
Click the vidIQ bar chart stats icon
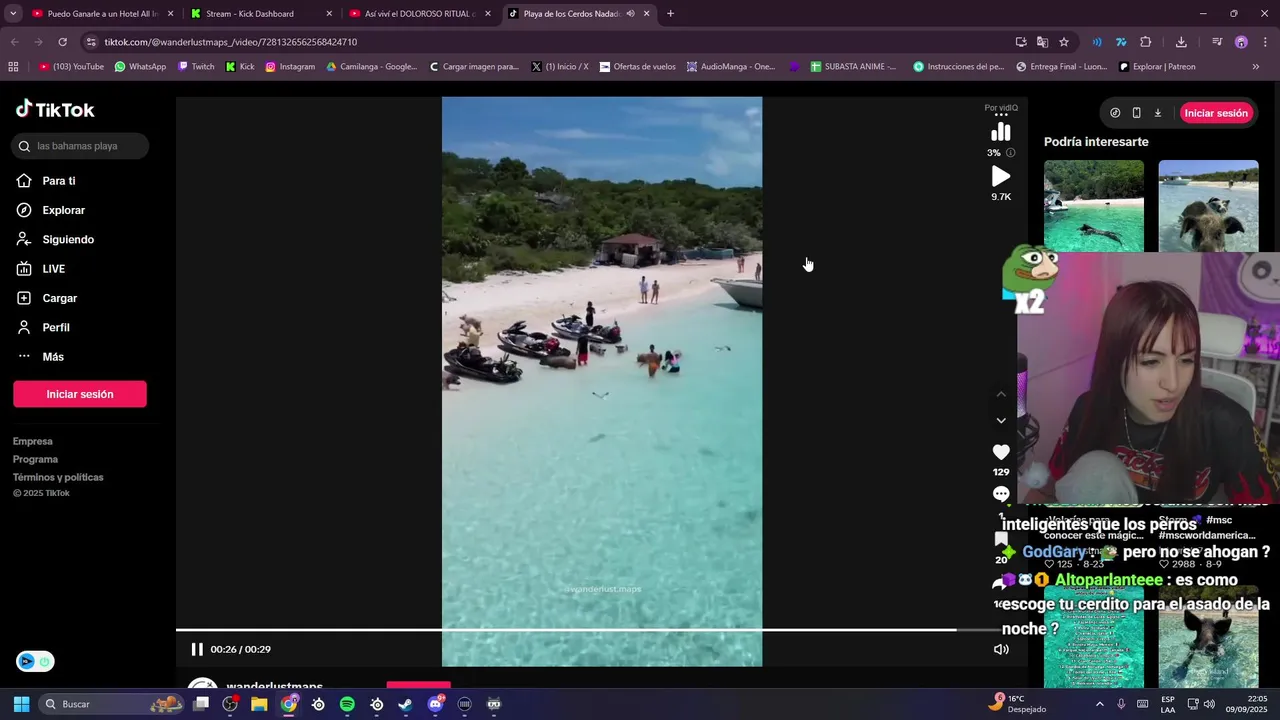(x=1001, y=133)
